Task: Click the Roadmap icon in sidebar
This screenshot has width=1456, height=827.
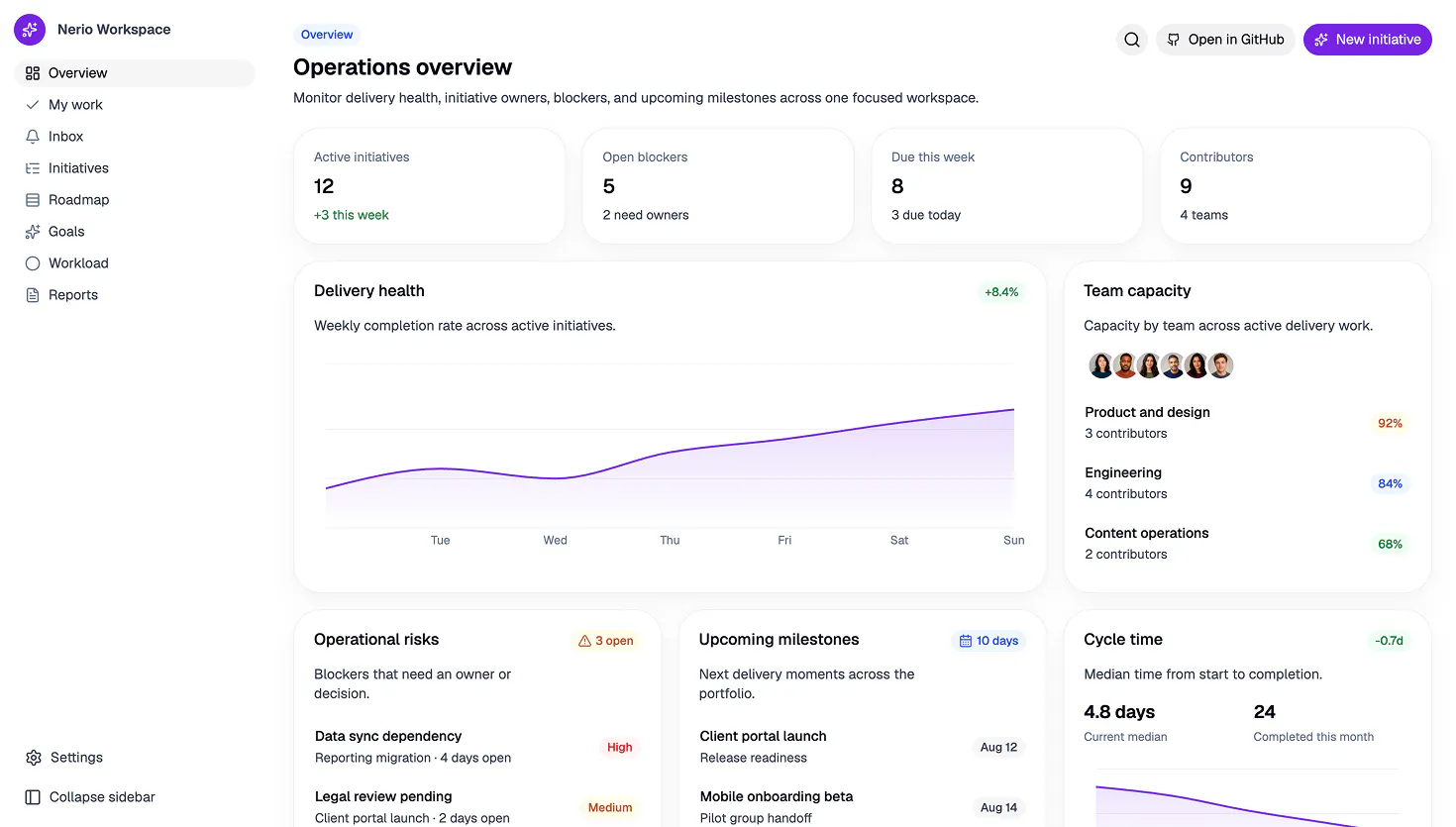Action: coord(33,200)
